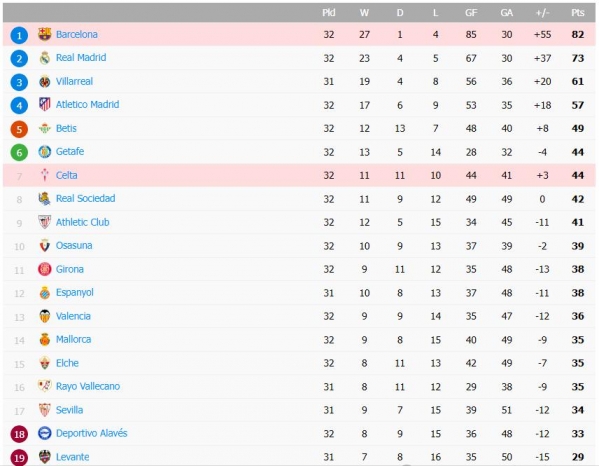The width and height of the screenshot is (600, 466).
Task: Sort by the GF column header
Action: pyautogui.click(x=470, y=12)
